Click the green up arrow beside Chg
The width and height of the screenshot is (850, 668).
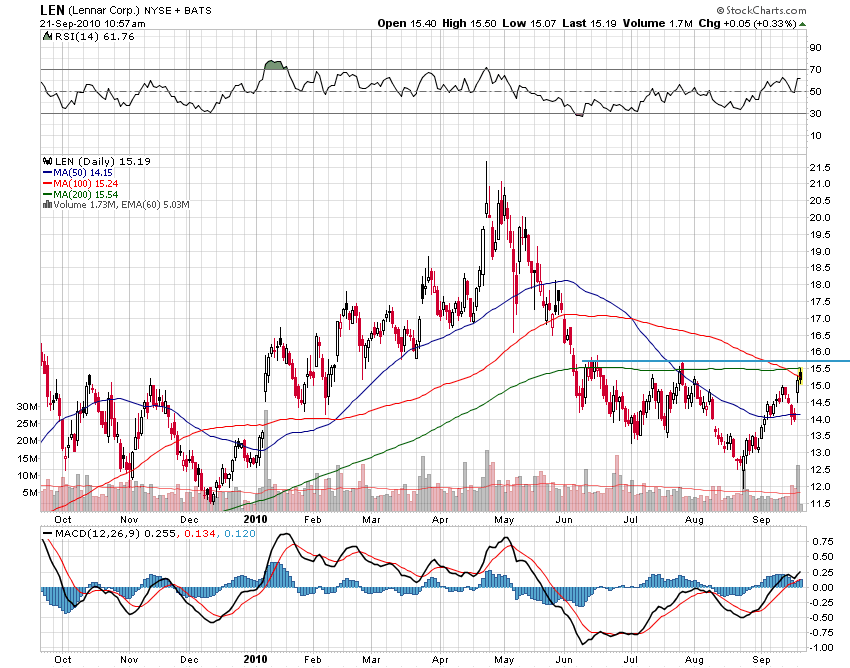(x=803, y=24)
